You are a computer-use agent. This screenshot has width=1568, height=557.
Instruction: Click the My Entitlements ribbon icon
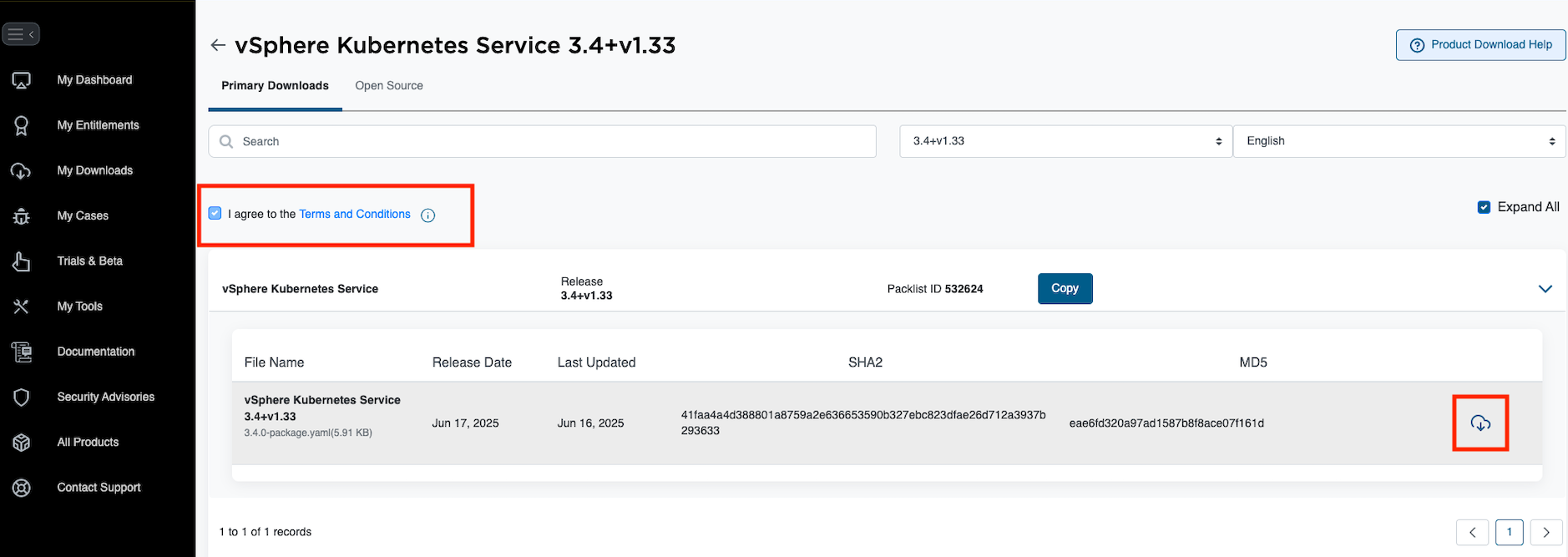coord(22,125)
